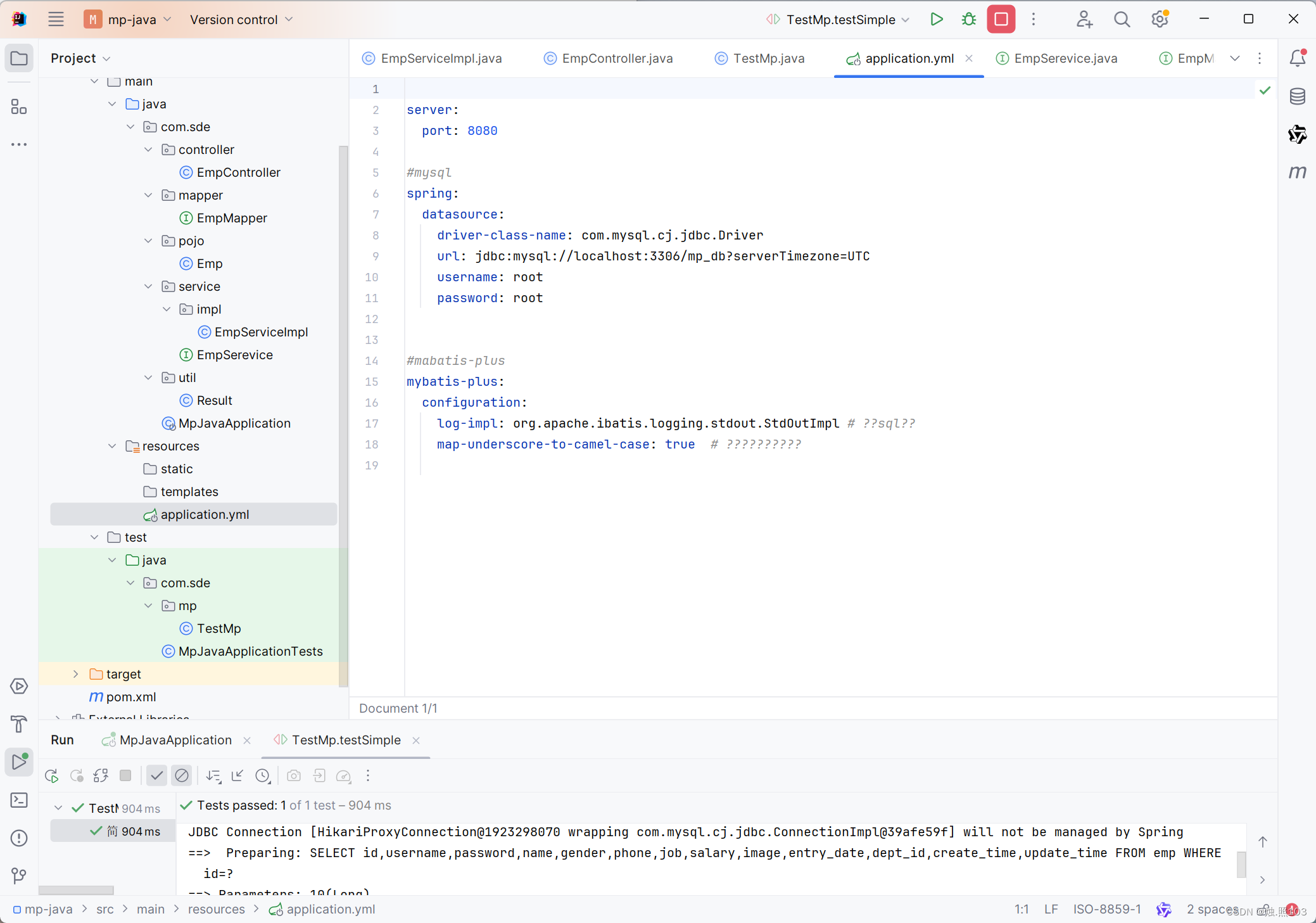Open the Structure tool window

click(x=19, y=107)
